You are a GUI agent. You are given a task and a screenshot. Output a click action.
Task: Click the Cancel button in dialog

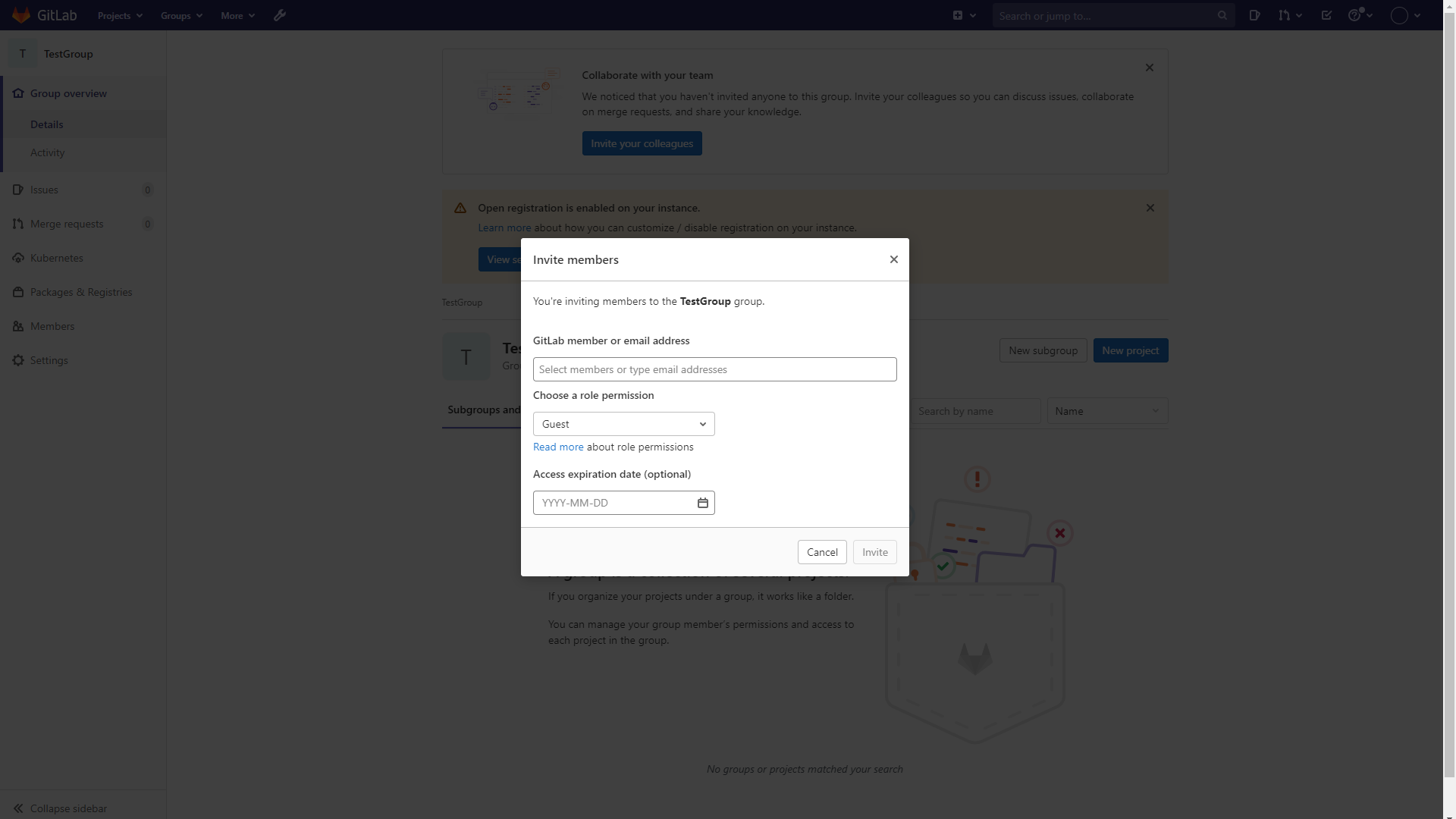[822, 552]
